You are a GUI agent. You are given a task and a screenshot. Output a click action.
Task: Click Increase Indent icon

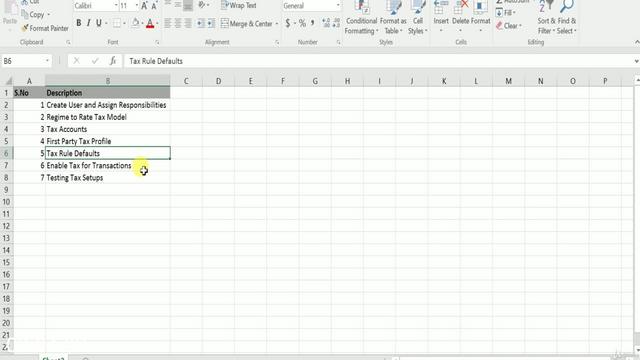211,24
